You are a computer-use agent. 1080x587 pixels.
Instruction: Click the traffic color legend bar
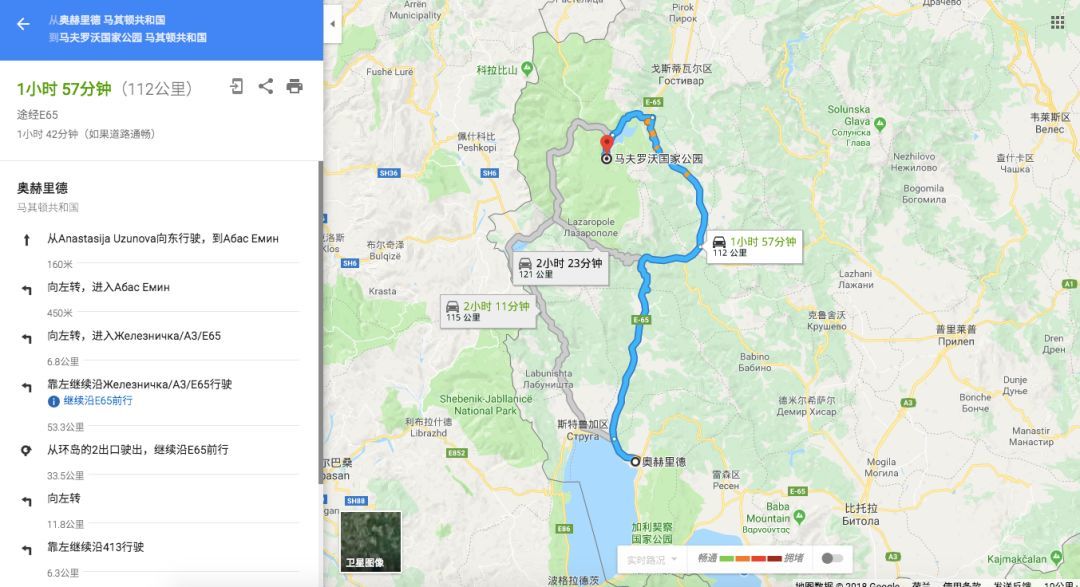point(750,558)
